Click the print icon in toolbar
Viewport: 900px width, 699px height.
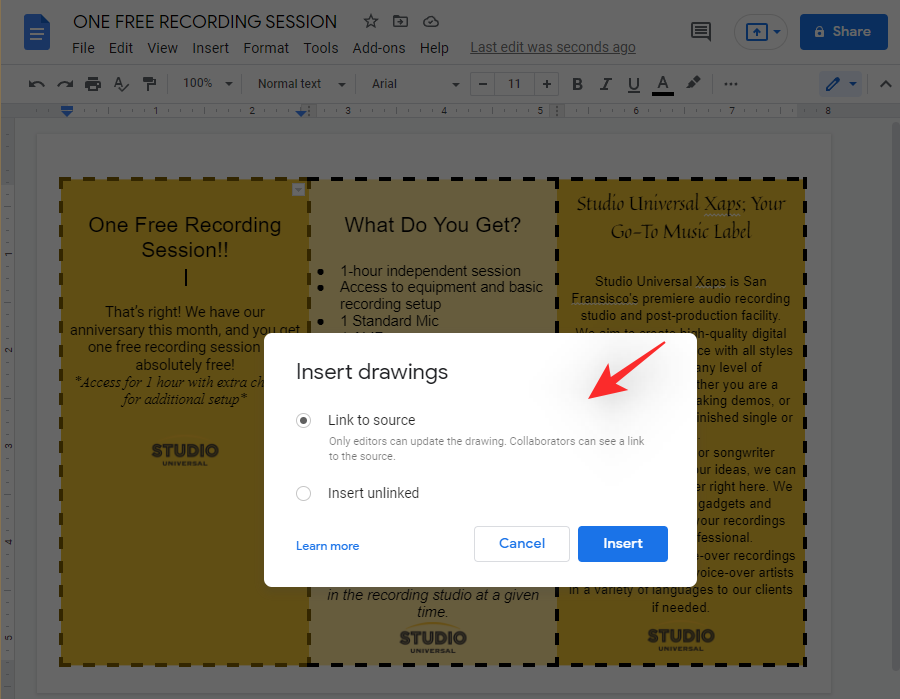point(93,84)
